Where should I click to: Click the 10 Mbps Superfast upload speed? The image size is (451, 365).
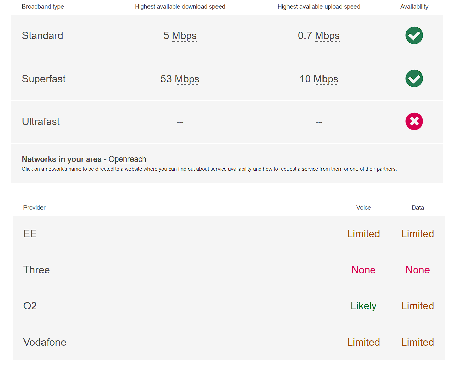point(319,79)
